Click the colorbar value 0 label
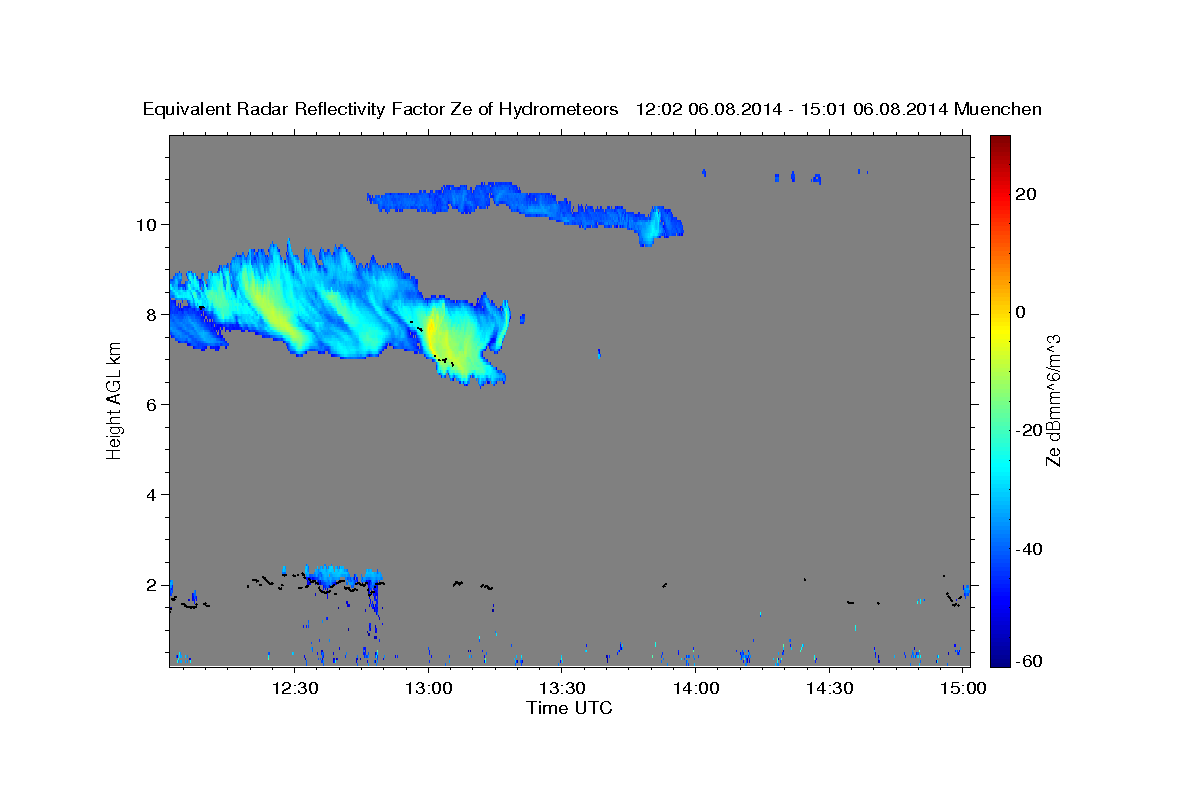 pos(1021,312)
